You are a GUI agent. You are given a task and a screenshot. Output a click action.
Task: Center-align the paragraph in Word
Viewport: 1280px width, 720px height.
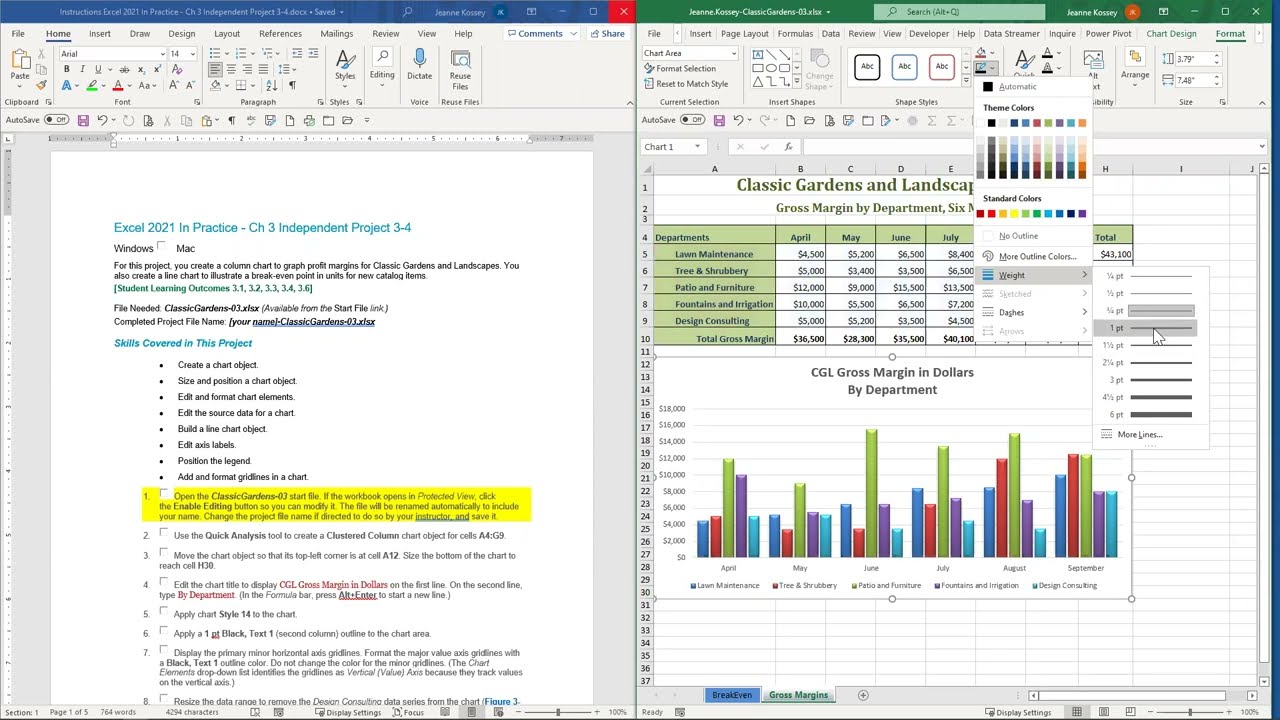[230, 70]
